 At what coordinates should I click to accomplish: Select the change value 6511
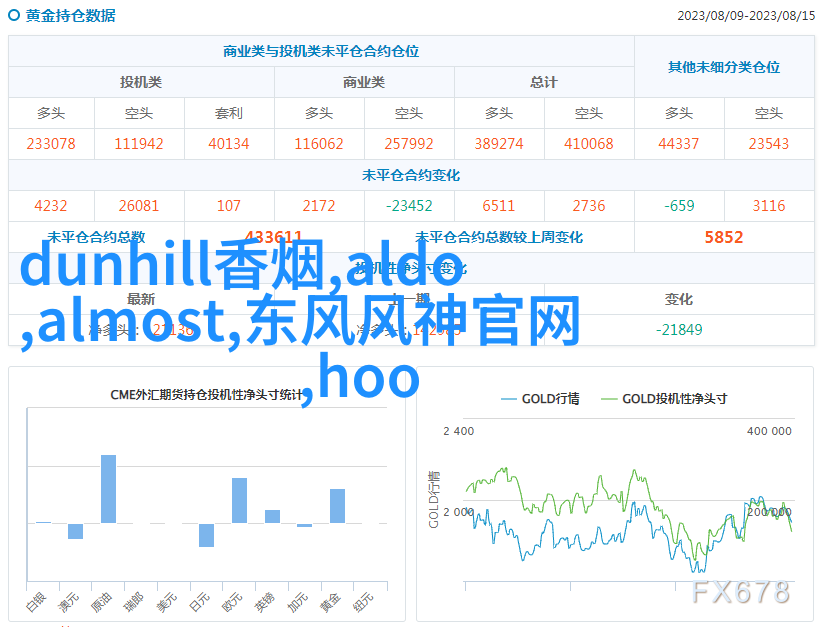pos(499,206)
